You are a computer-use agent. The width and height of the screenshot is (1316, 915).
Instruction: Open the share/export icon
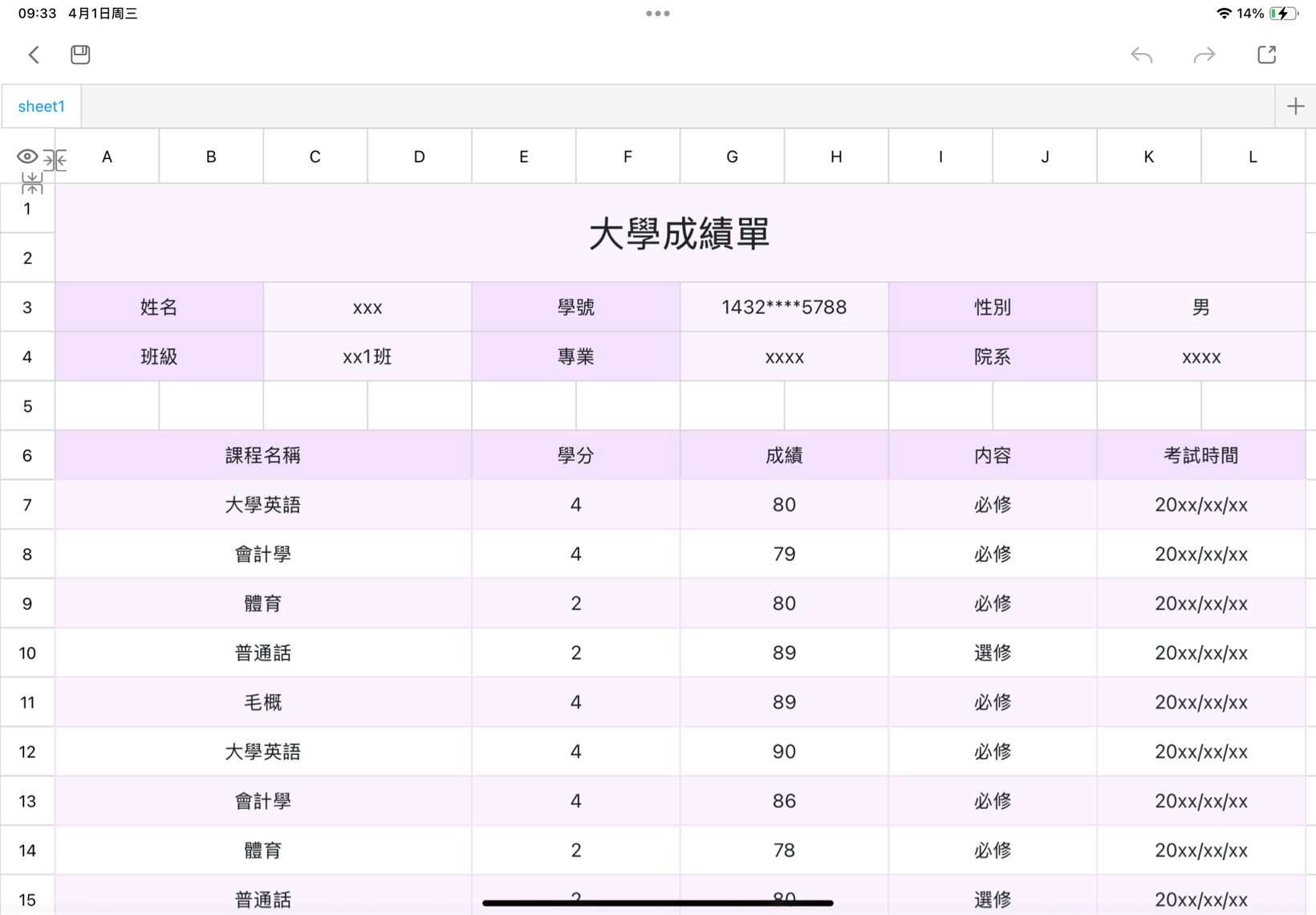pos(1267,55)
